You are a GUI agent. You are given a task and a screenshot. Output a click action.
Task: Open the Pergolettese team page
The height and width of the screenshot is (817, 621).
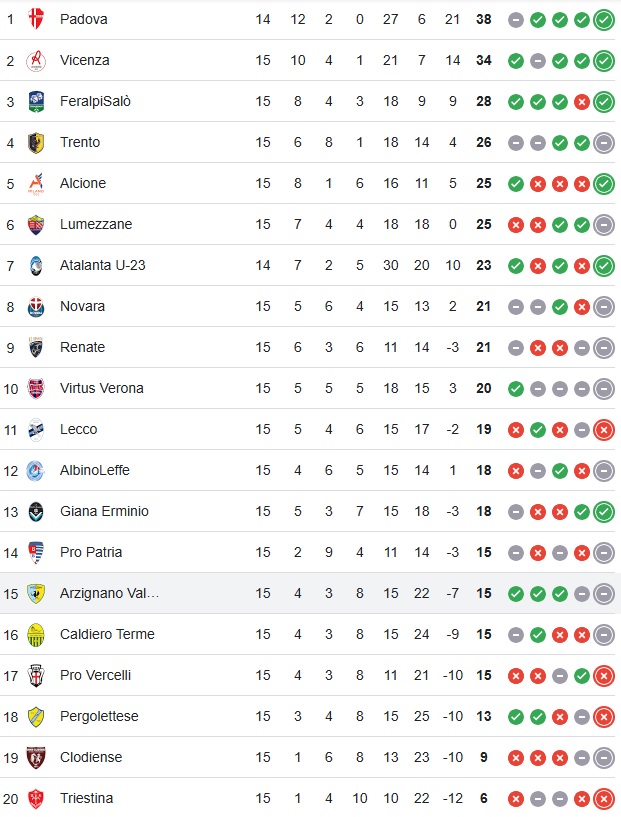(x=99, y=716)
